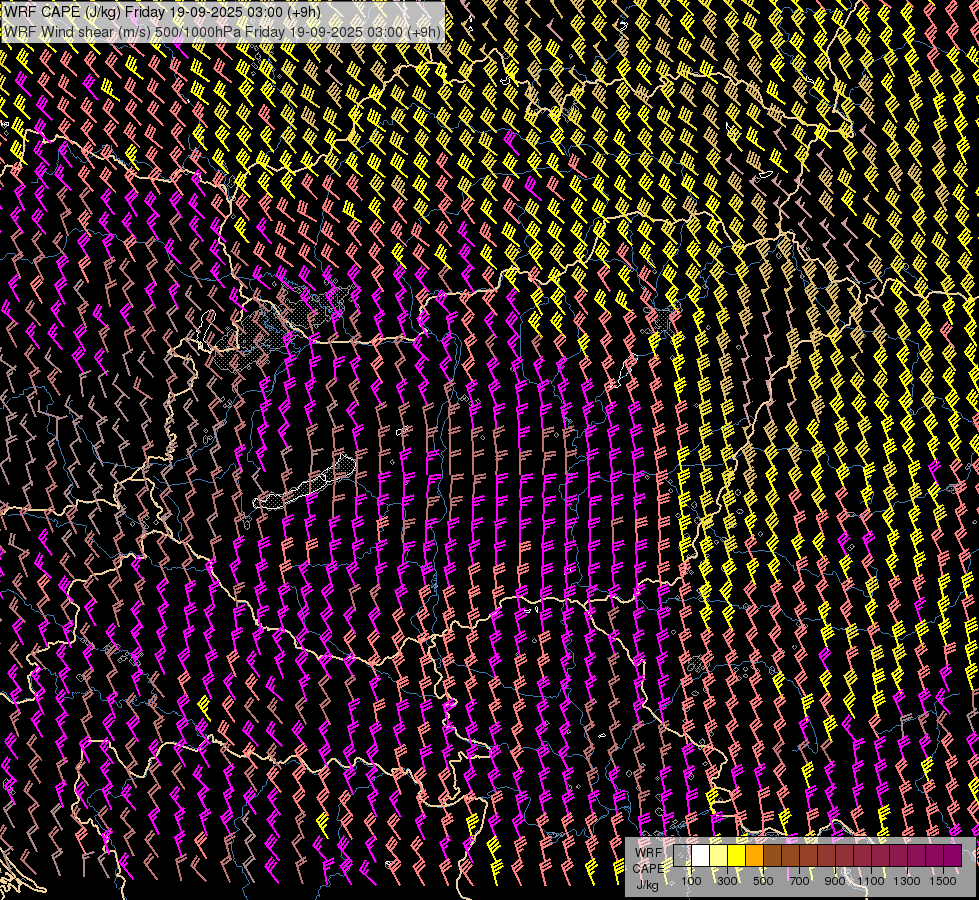The image size is (979, 900).
Task: Click the 500 legend value
Action: point(763,881)
